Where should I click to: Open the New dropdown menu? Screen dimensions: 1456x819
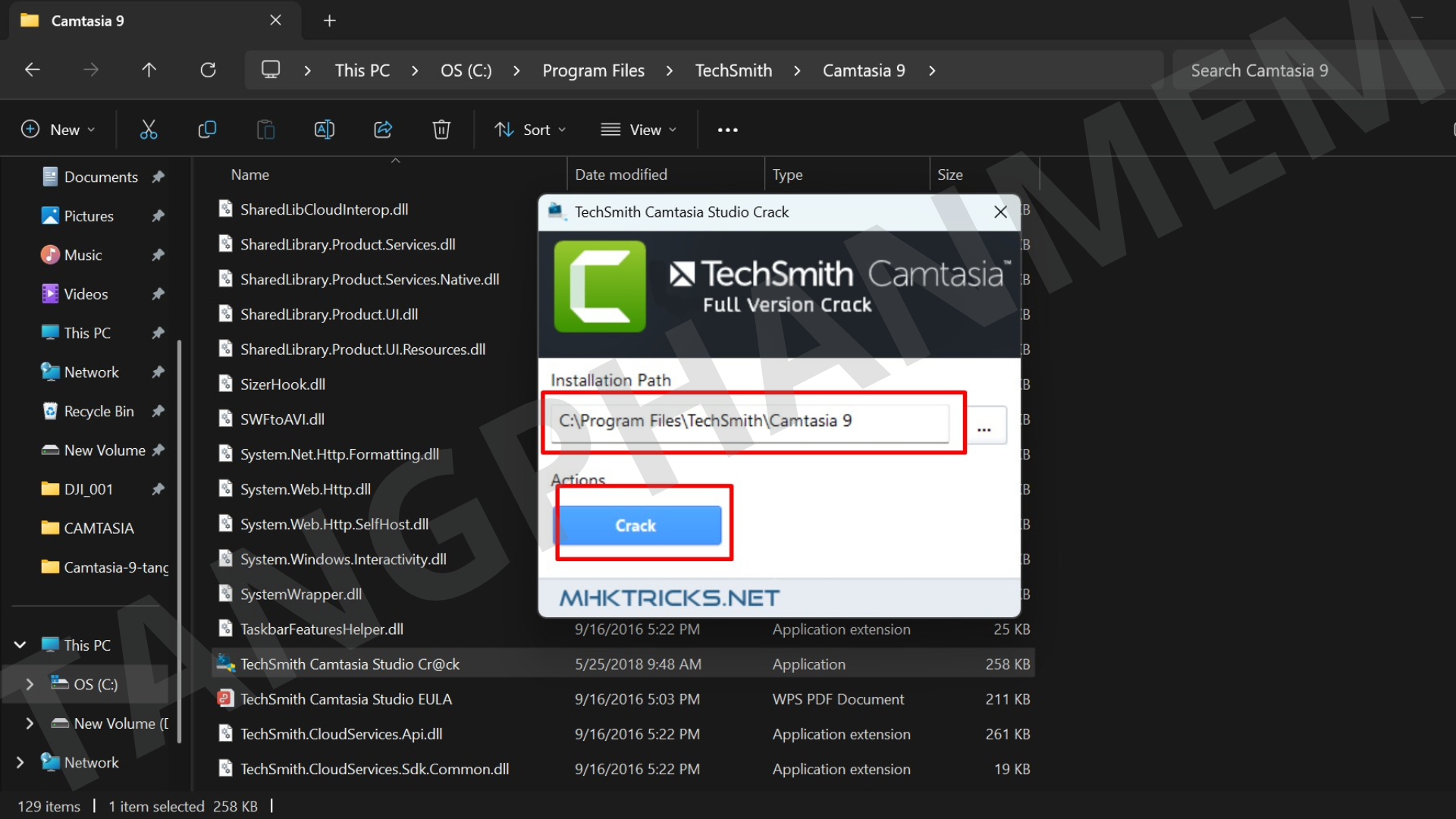point(58,130)
